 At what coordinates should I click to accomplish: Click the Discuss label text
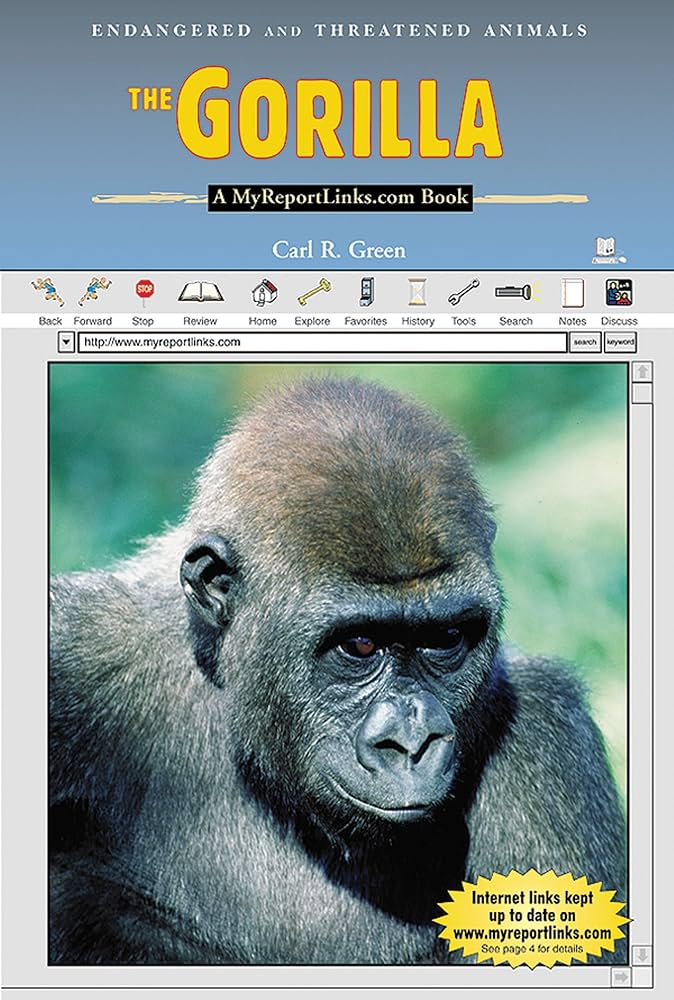click(x=619, y=321)
